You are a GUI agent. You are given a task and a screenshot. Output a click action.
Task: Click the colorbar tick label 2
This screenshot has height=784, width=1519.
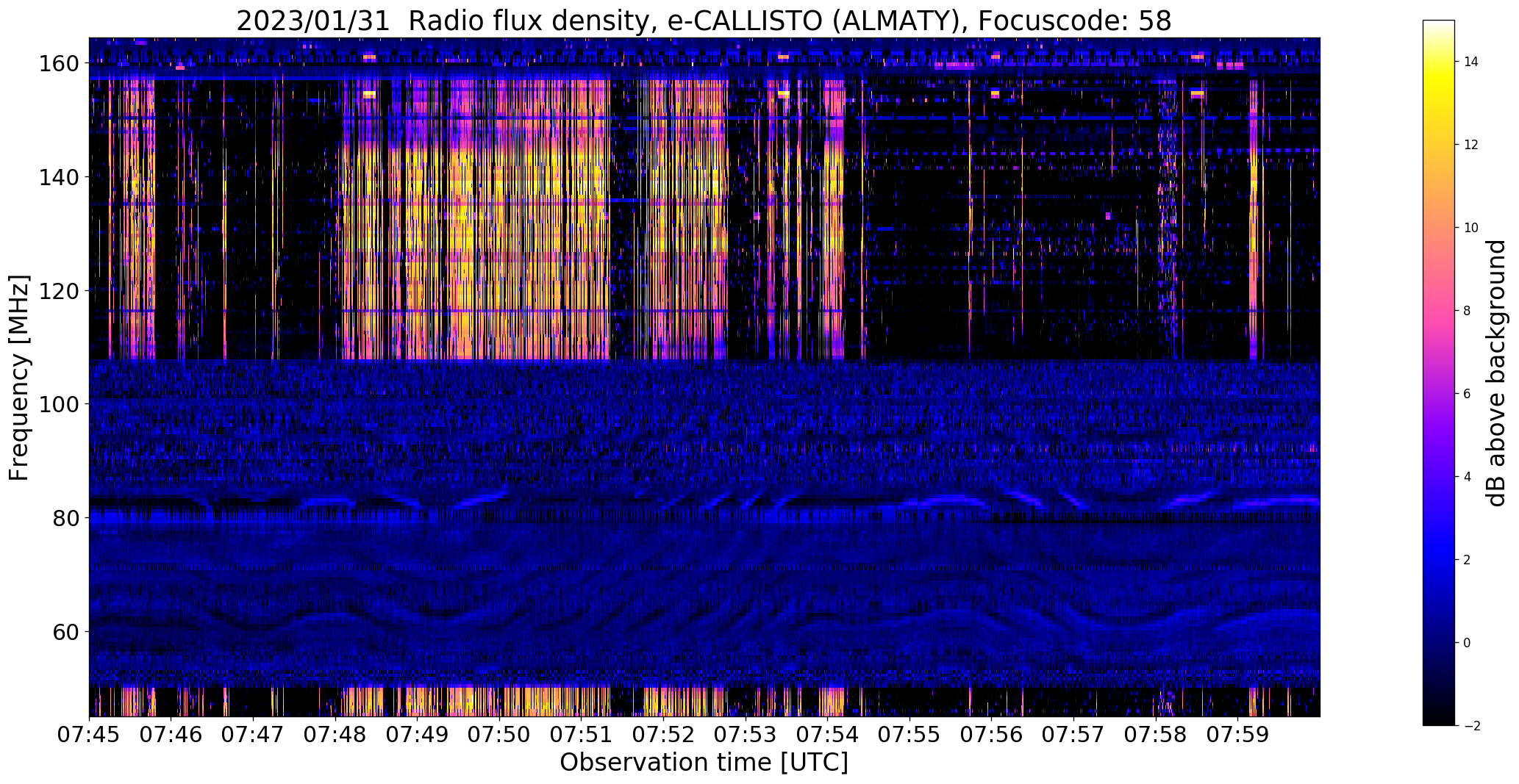click(x=1468, y=560)
